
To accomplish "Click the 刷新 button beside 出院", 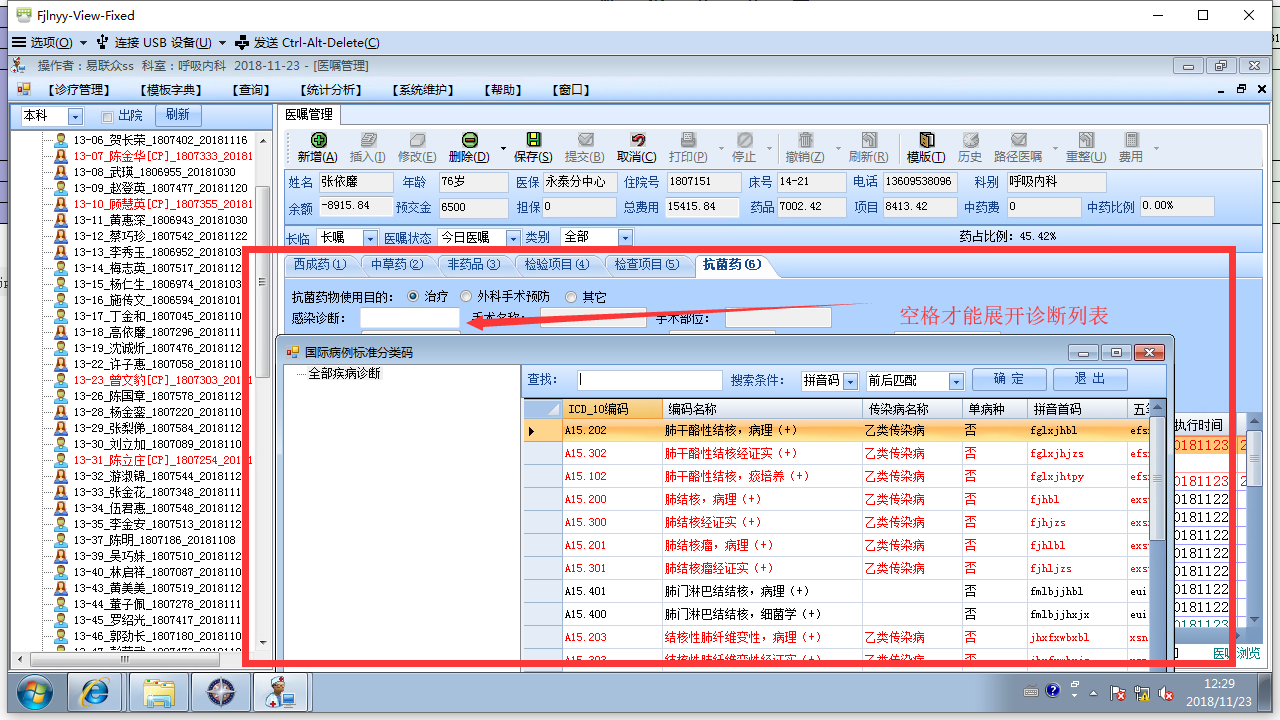I will pyautogui.click(x=177, y=116).
